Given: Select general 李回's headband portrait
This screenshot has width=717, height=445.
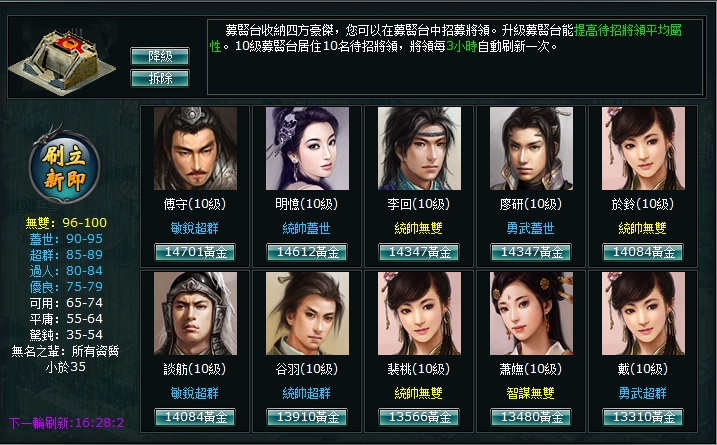Looking at the screenshot, I should [419, 148].
